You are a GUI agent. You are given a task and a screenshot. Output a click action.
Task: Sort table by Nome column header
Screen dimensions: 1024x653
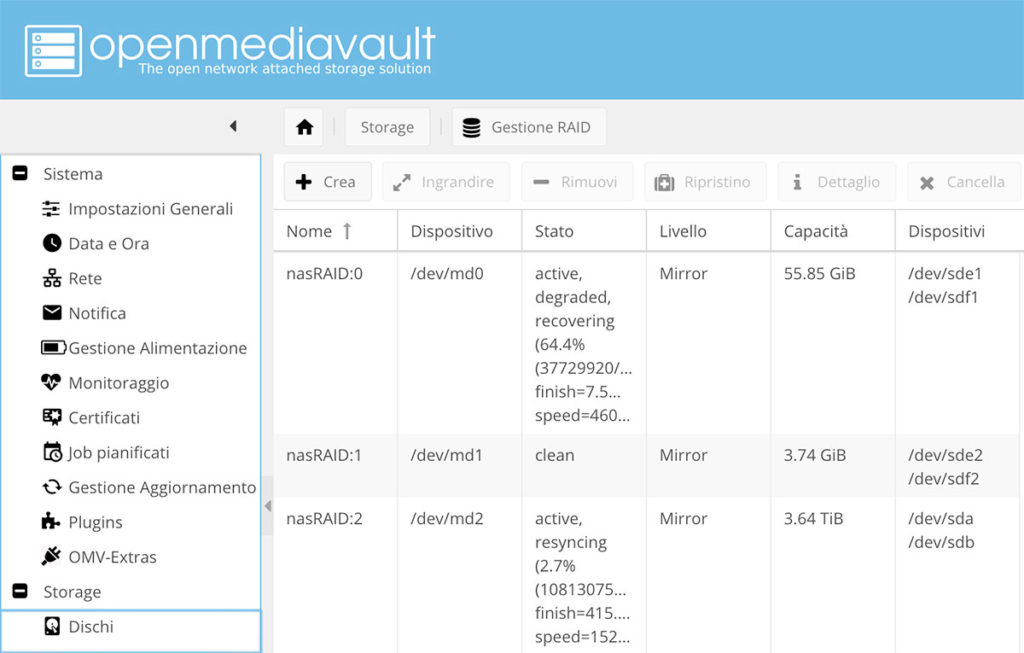pyautogui.click(x=309, y=231)
